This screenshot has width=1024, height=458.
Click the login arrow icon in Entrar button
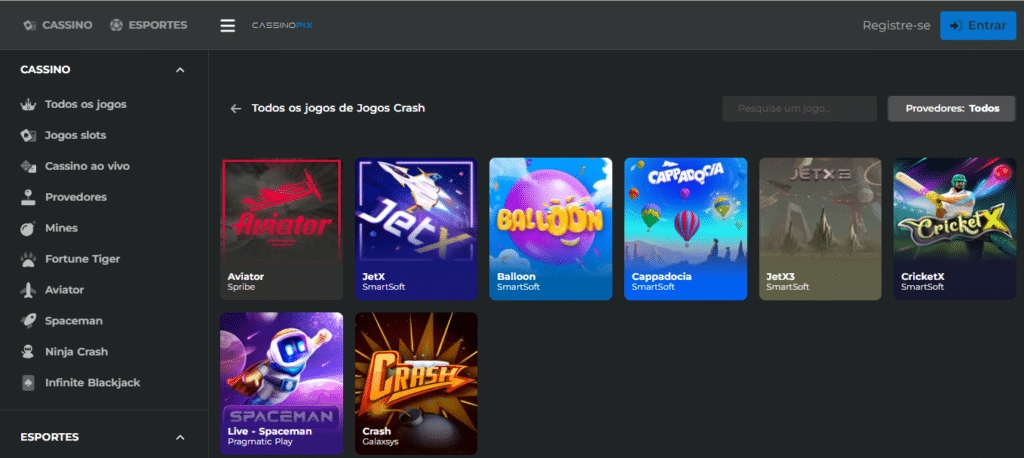(x=955, y=25)
